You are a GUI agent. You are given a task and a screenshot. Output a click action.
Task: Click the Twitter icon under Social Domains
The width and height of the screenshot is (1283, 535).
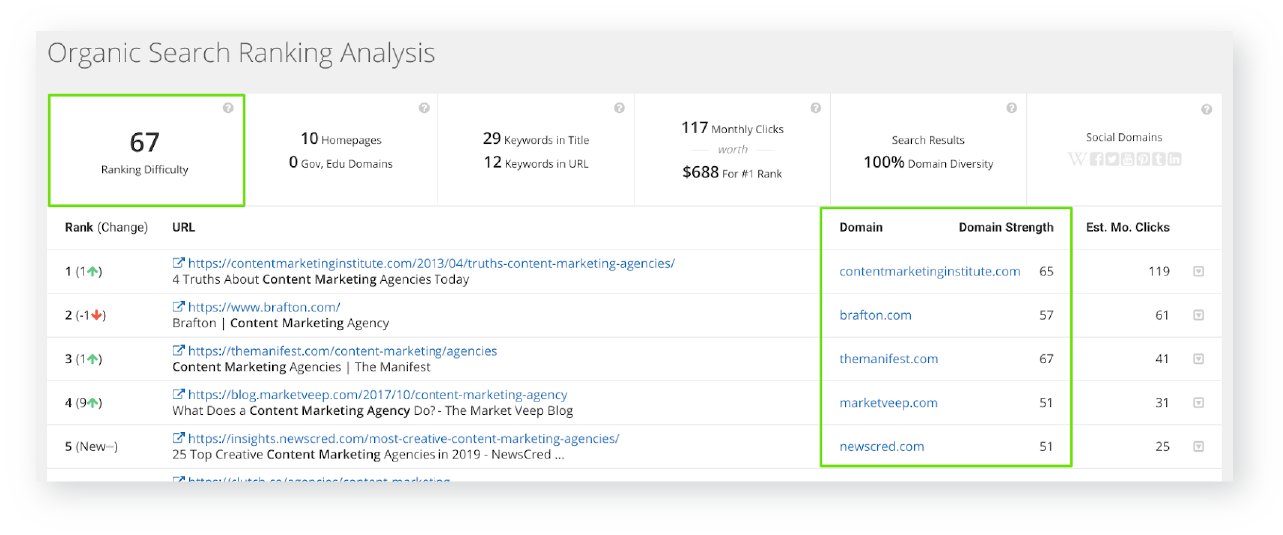[x=1112, y=159]
